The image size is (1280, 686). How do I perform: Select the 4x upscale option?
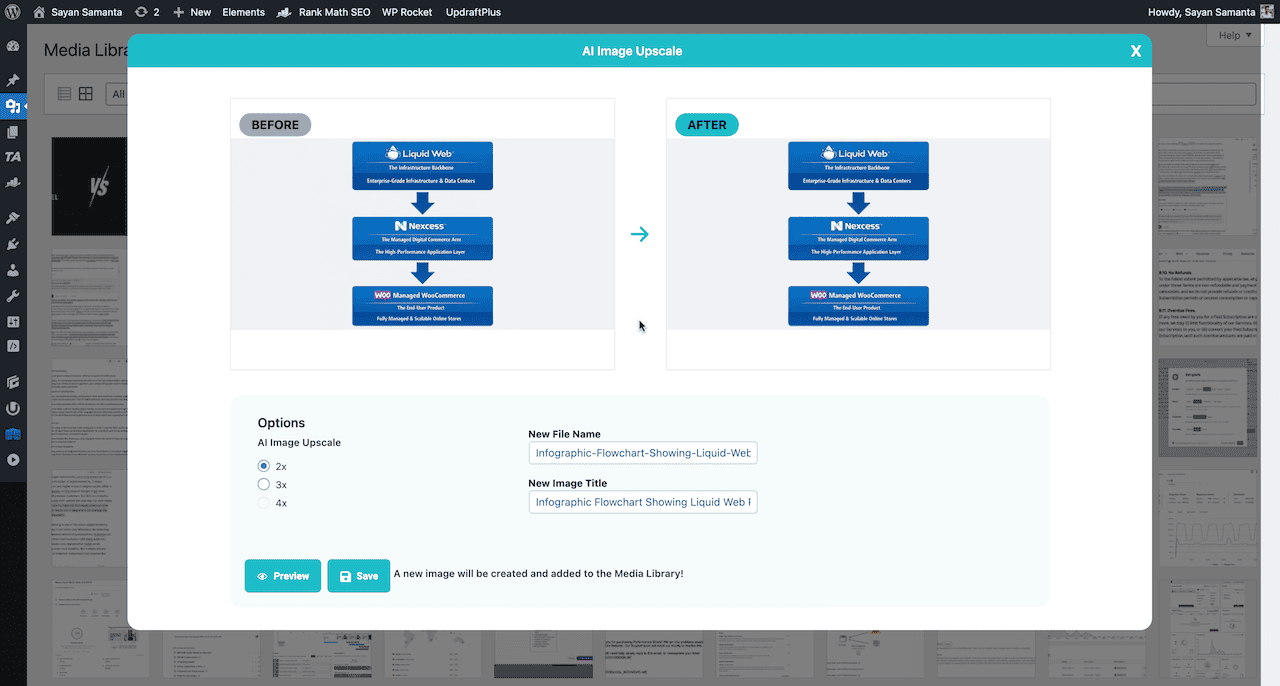(264, 503)
